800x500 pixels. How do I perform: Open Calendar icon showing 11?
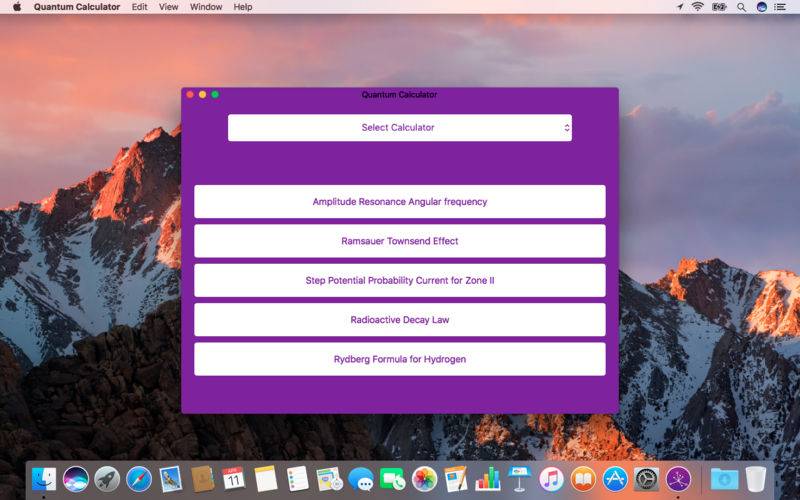tap(234, 479)
